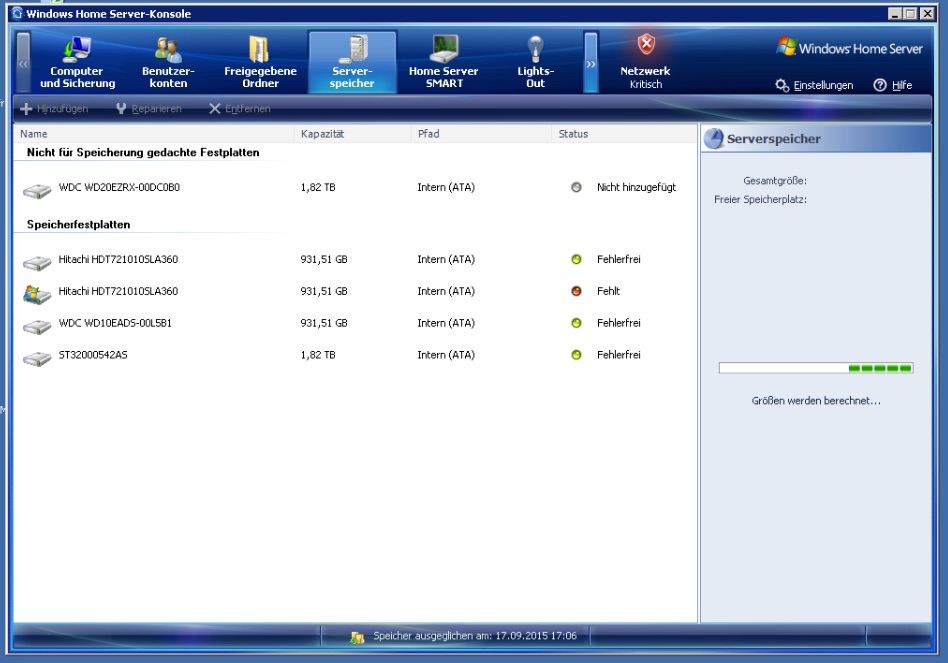The height and width of the screenshot is (663, 948).
Task: Open the Hilfe help link
Action: coord(893,85)
